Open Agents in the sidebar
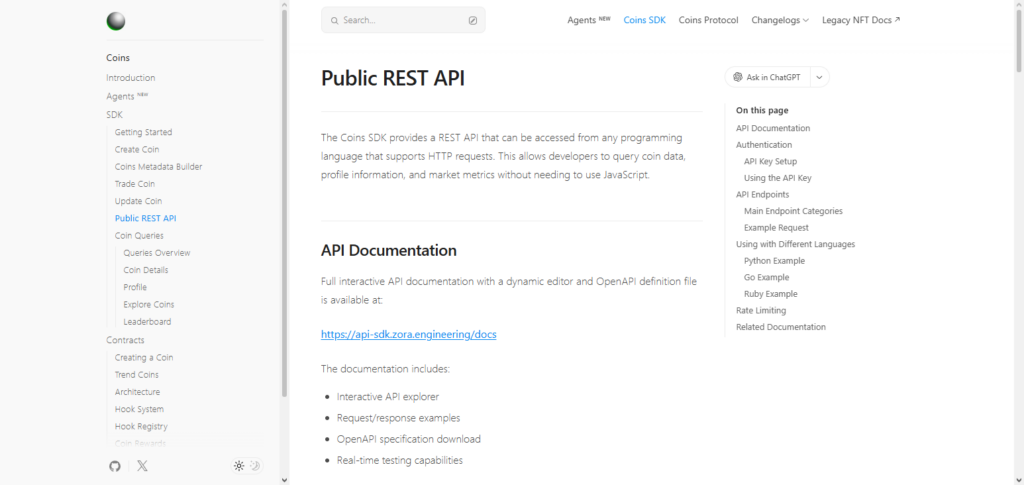Image resolution: width=1024 pixels, height=485 pixels. tap(127, 96)
